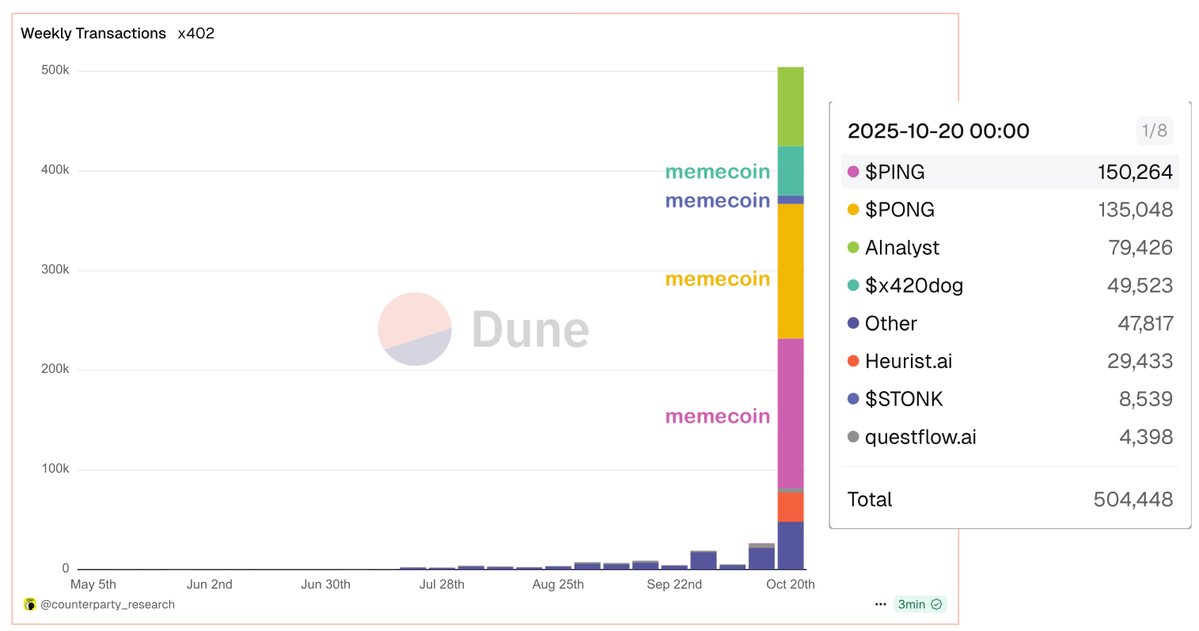The height and width of the screenshot is (631, 1199).
Task: Click the teal $x420dog legend dot
Action: [853, 286]
